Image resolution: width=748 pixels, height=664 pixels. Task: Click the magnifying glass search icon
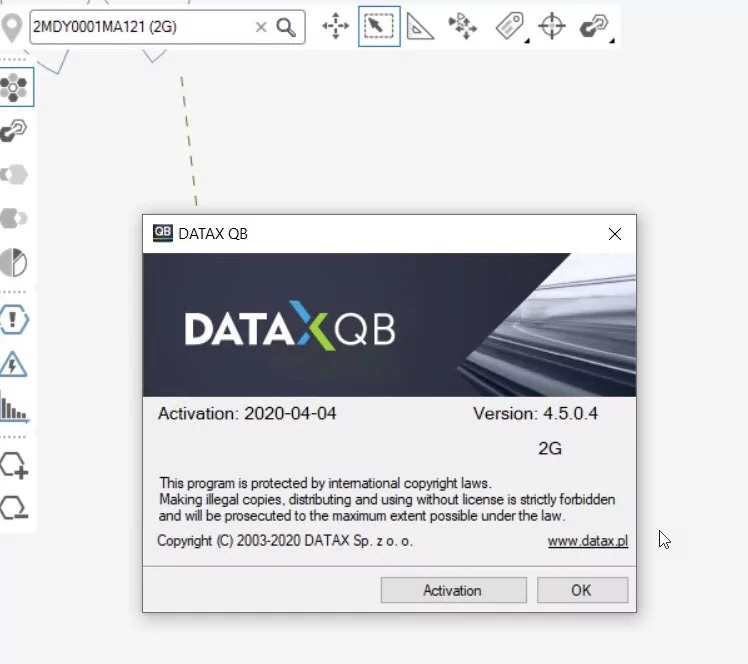click(x=286, y=27)
